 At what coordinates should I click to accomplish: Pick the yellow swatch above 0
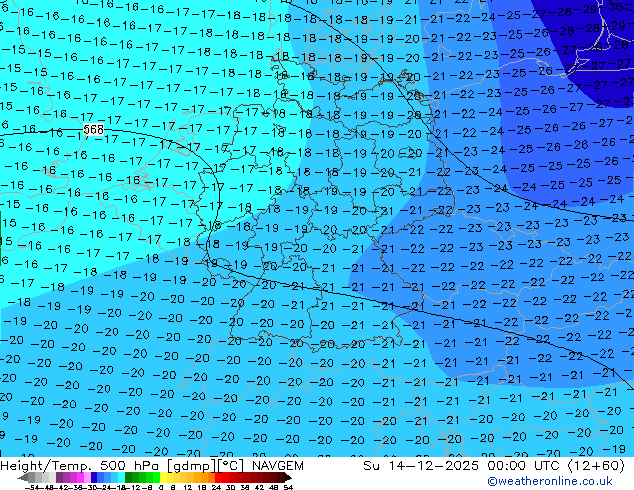[163, 477]
